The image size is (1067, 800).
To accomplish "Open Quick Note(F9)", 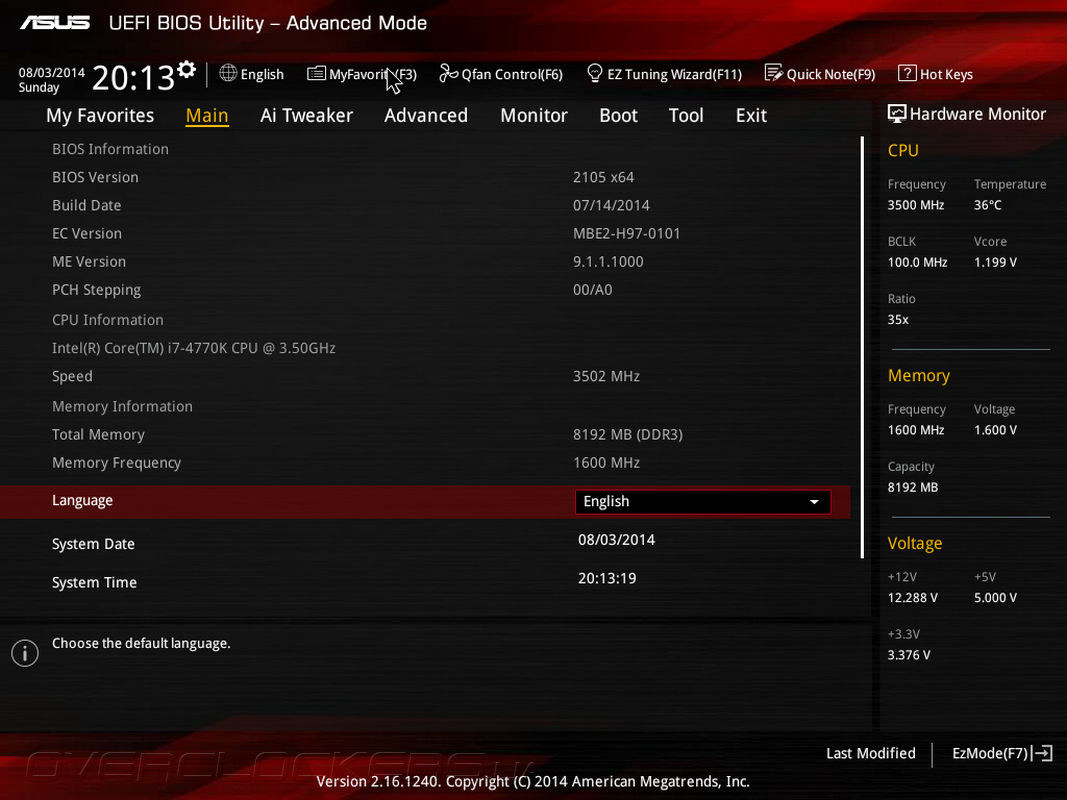I will pyautogui.click(x=831, y=74).
